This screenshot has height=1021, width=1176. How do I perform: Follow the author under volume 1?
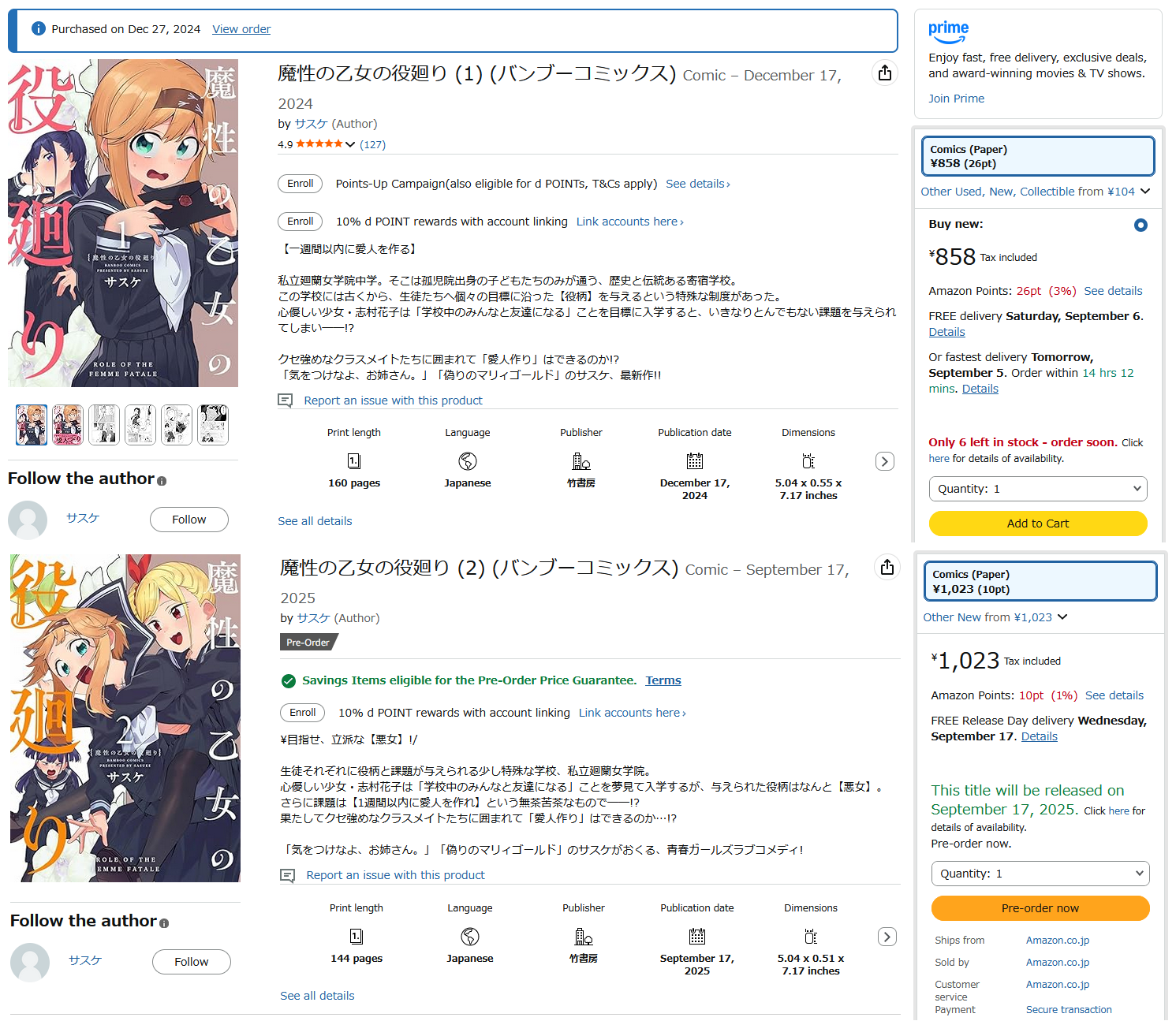click(x=189, y=520)
